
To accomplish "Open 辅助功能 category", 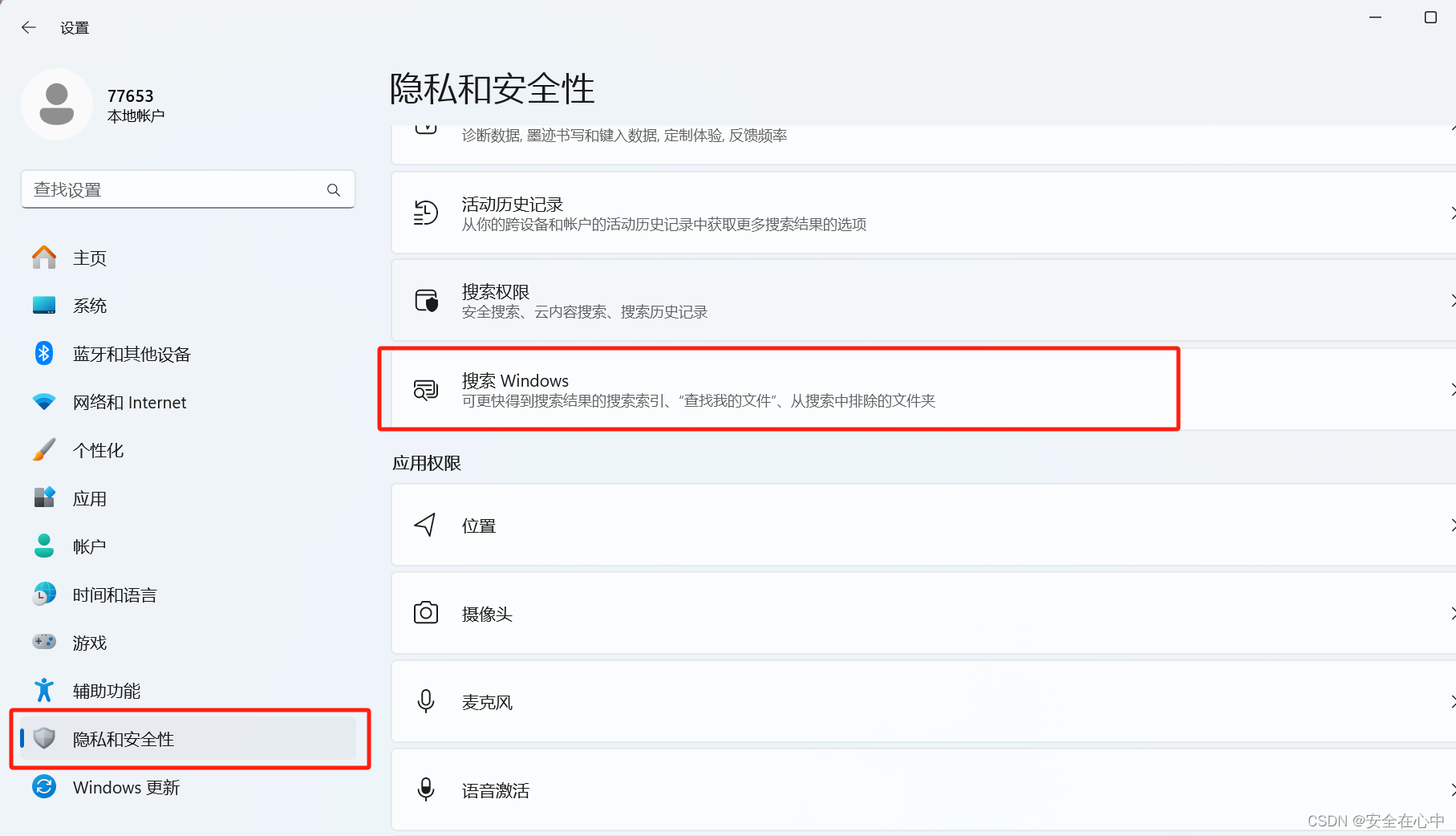I will pyautogui.click(x=189, y=691).
